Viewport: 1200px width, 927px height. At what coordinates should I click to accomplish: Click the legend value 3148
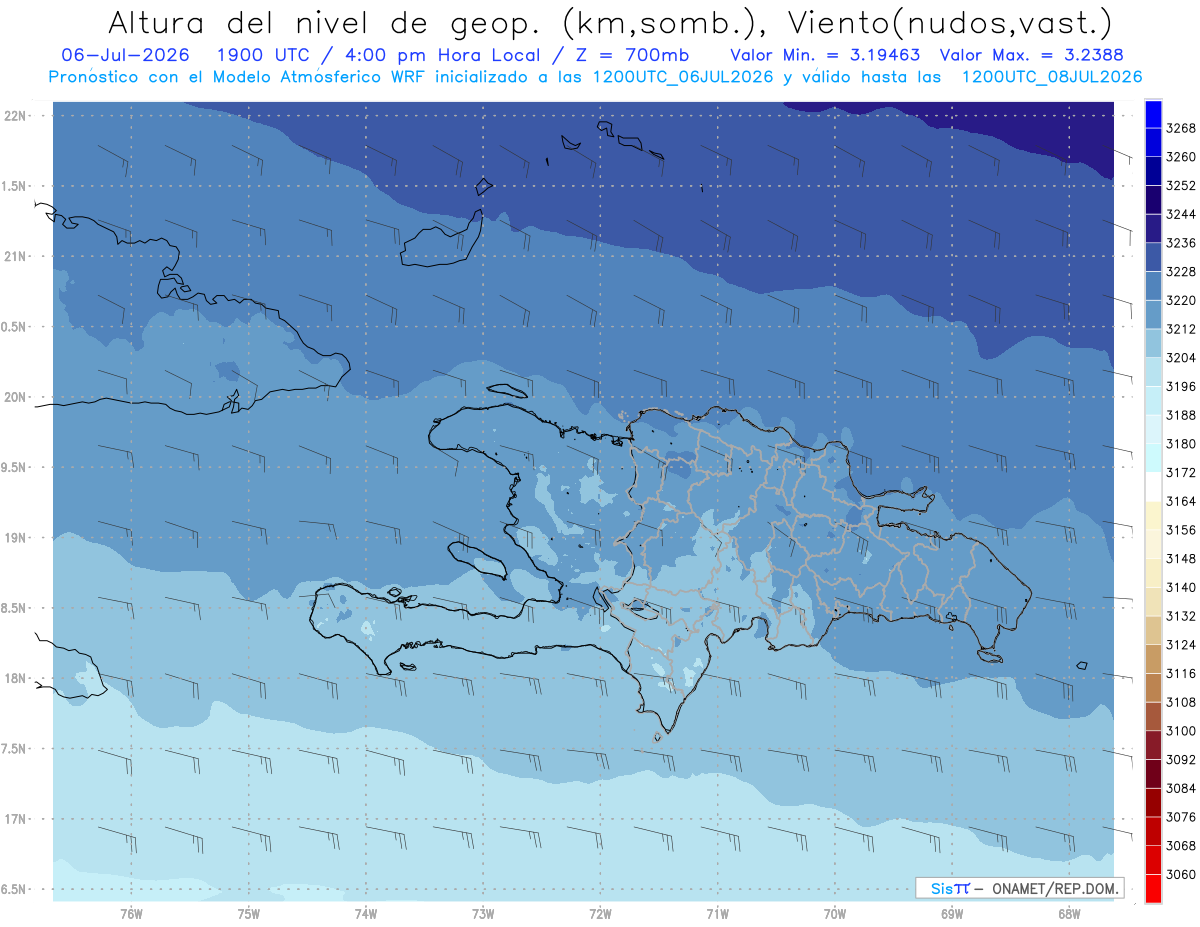[x=1180, y=559]
